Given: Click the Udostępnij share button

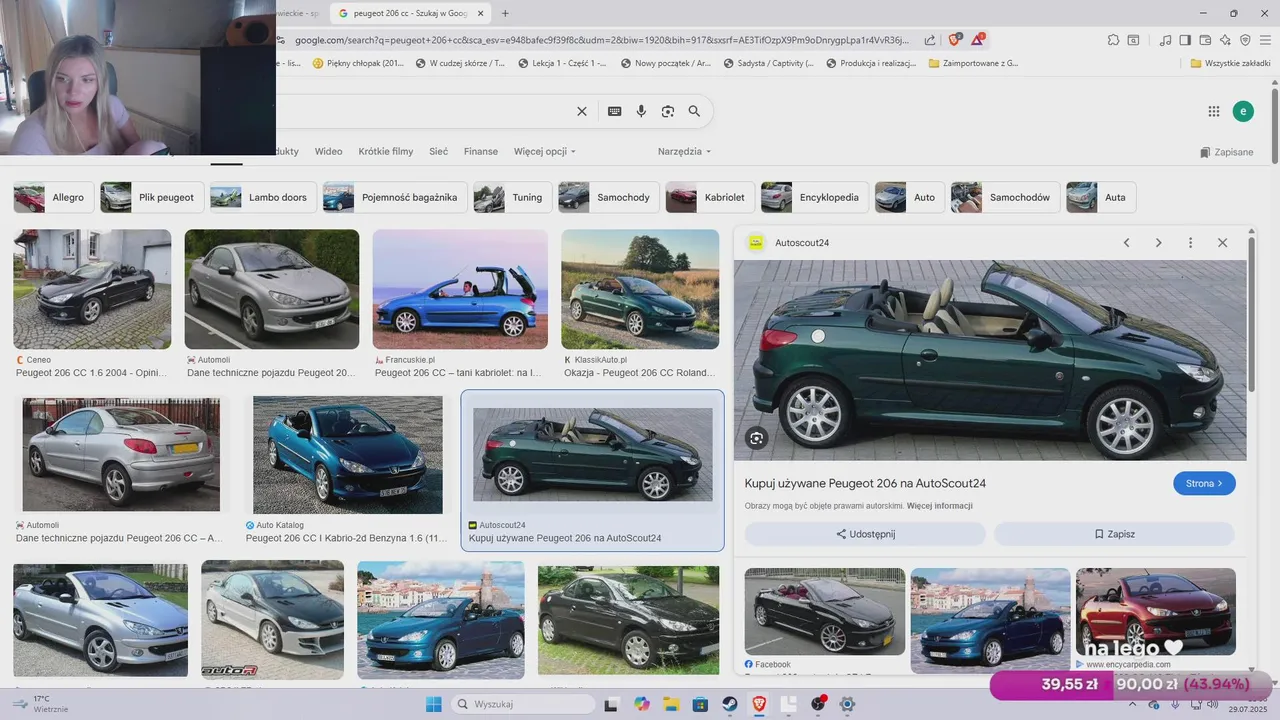Looking at the screenshot, I should (865, 534).
